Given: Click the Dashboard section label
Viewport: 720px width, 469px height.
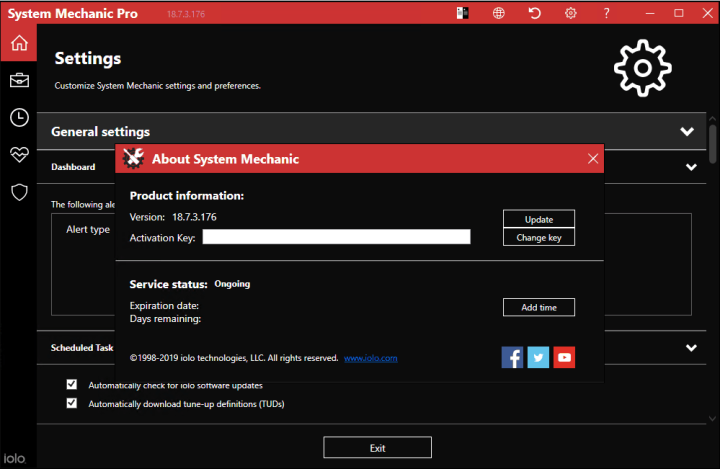Looking at the screenshot, I should coord(73,167).
